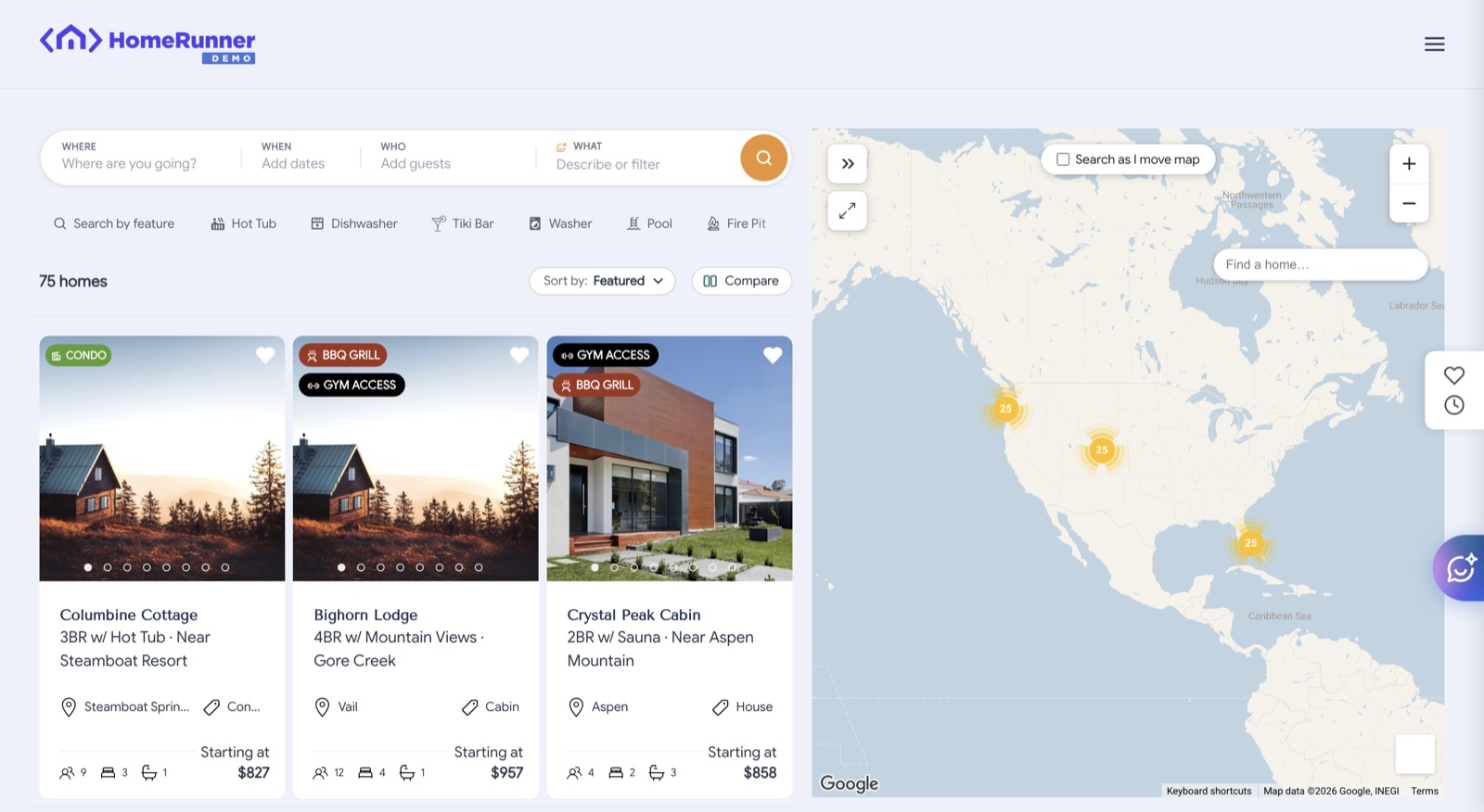Open Search by feature
1484x812 pixels.
pyautogui.click(x=114, y=223)
